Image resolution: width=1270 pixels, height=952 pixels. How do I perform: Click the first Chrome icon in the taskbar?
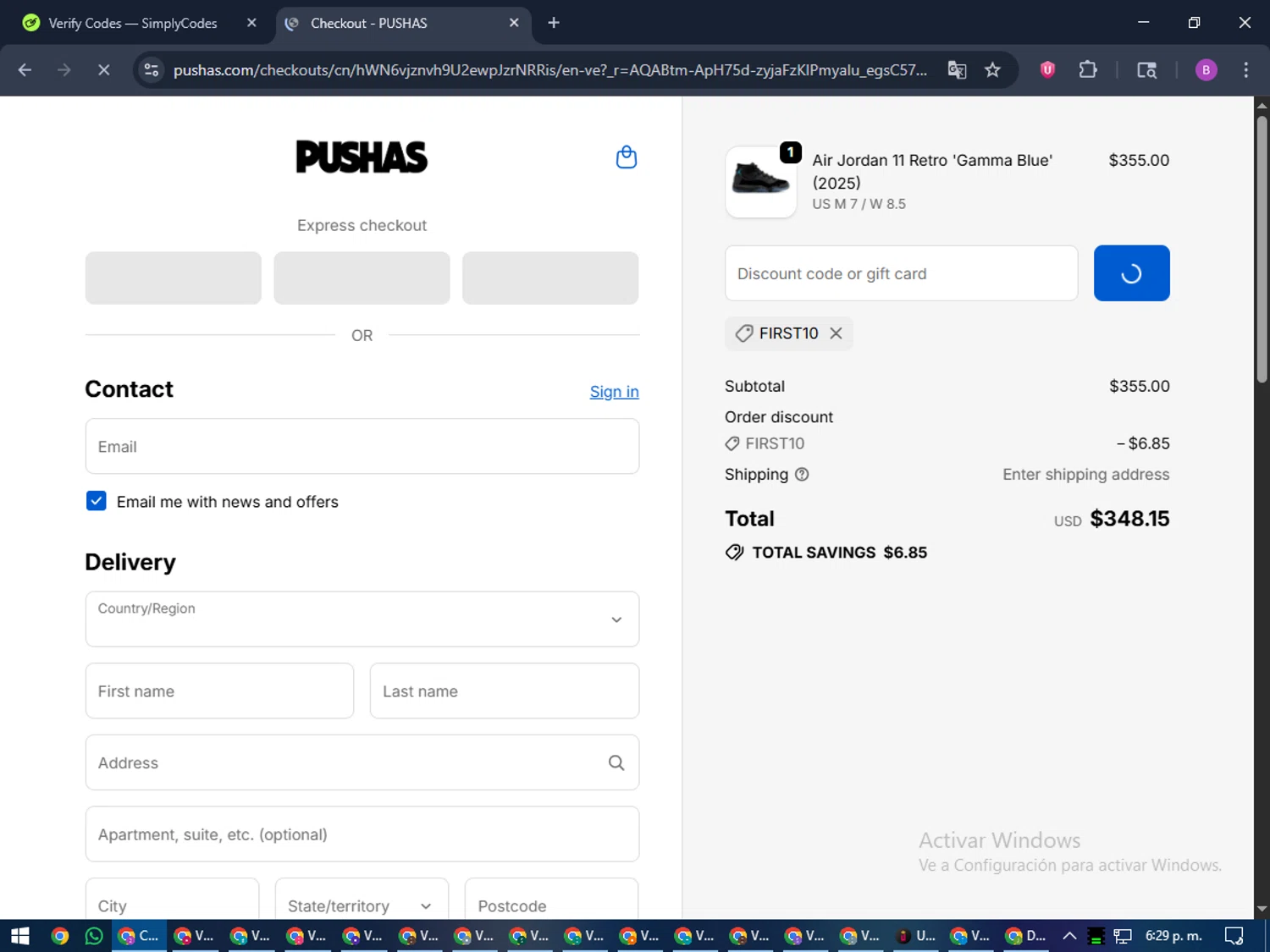click(59, 936)
